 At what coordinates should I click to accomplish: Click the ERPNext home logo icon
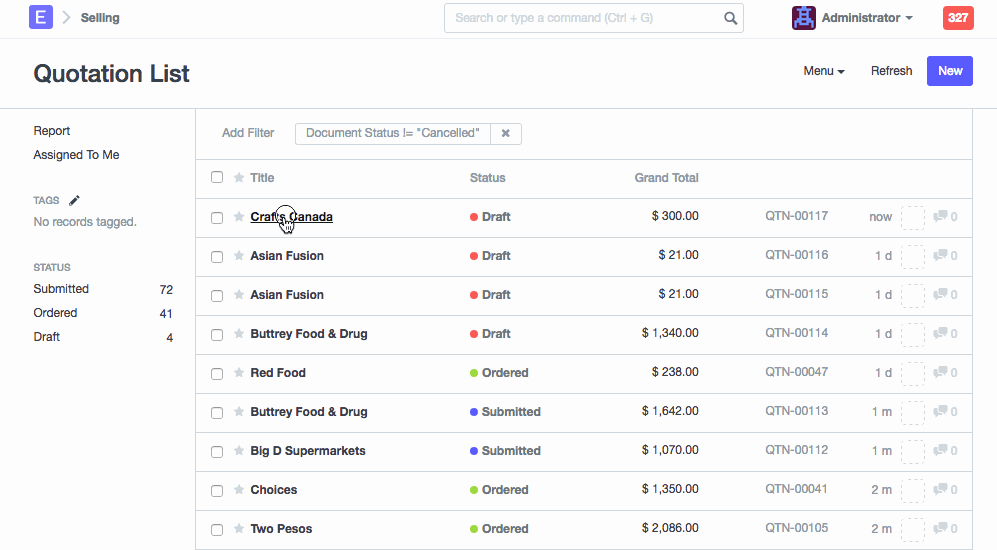pos(41,17)
